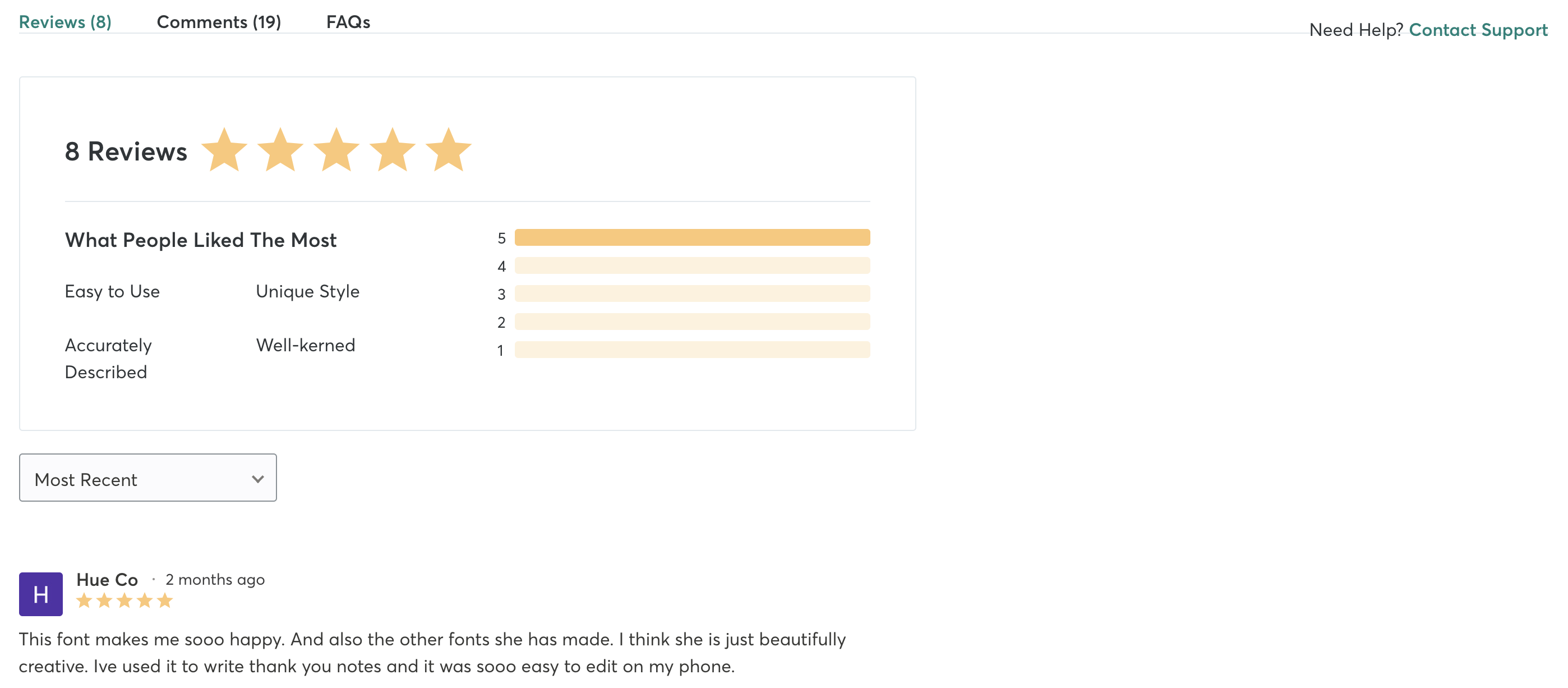
Task: Open the Most Recent sort dropdown
Action: (148, 478)
